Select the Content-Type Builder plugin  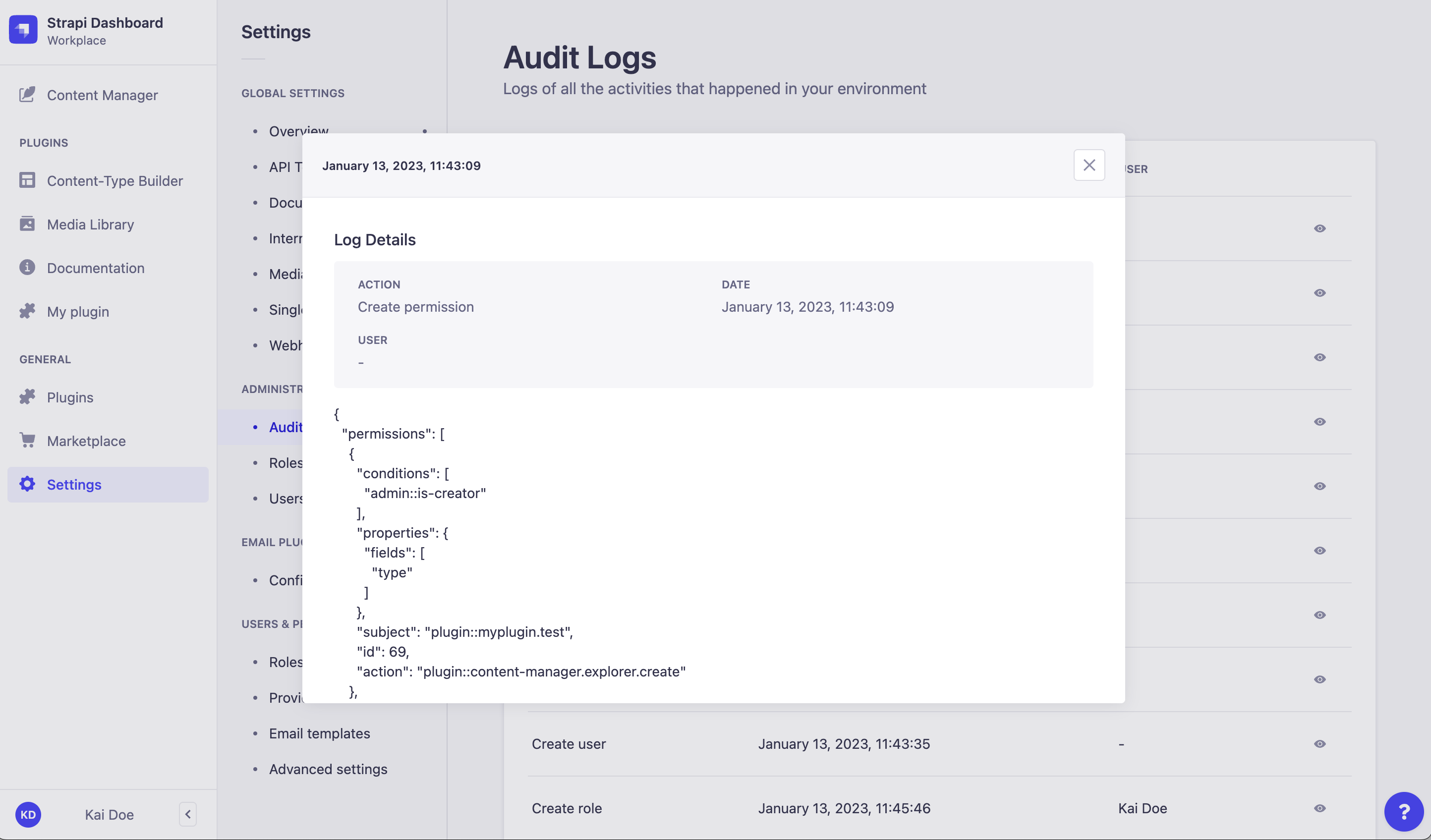[114, 180]
